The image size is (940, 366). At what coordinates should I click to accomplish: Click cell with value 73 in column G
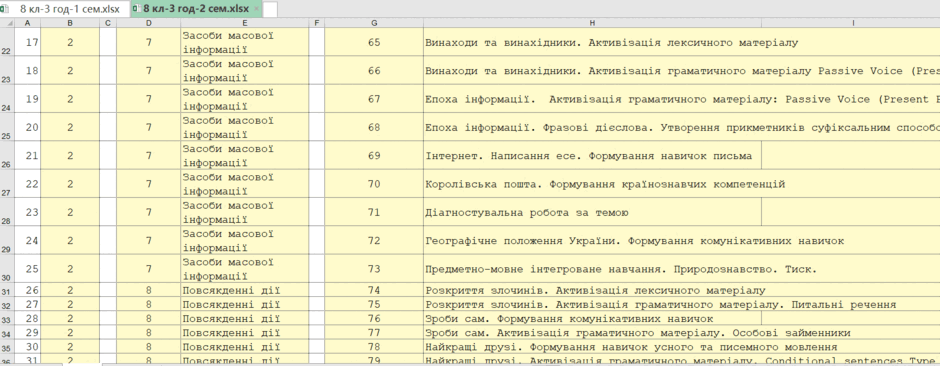click(374, 268)
